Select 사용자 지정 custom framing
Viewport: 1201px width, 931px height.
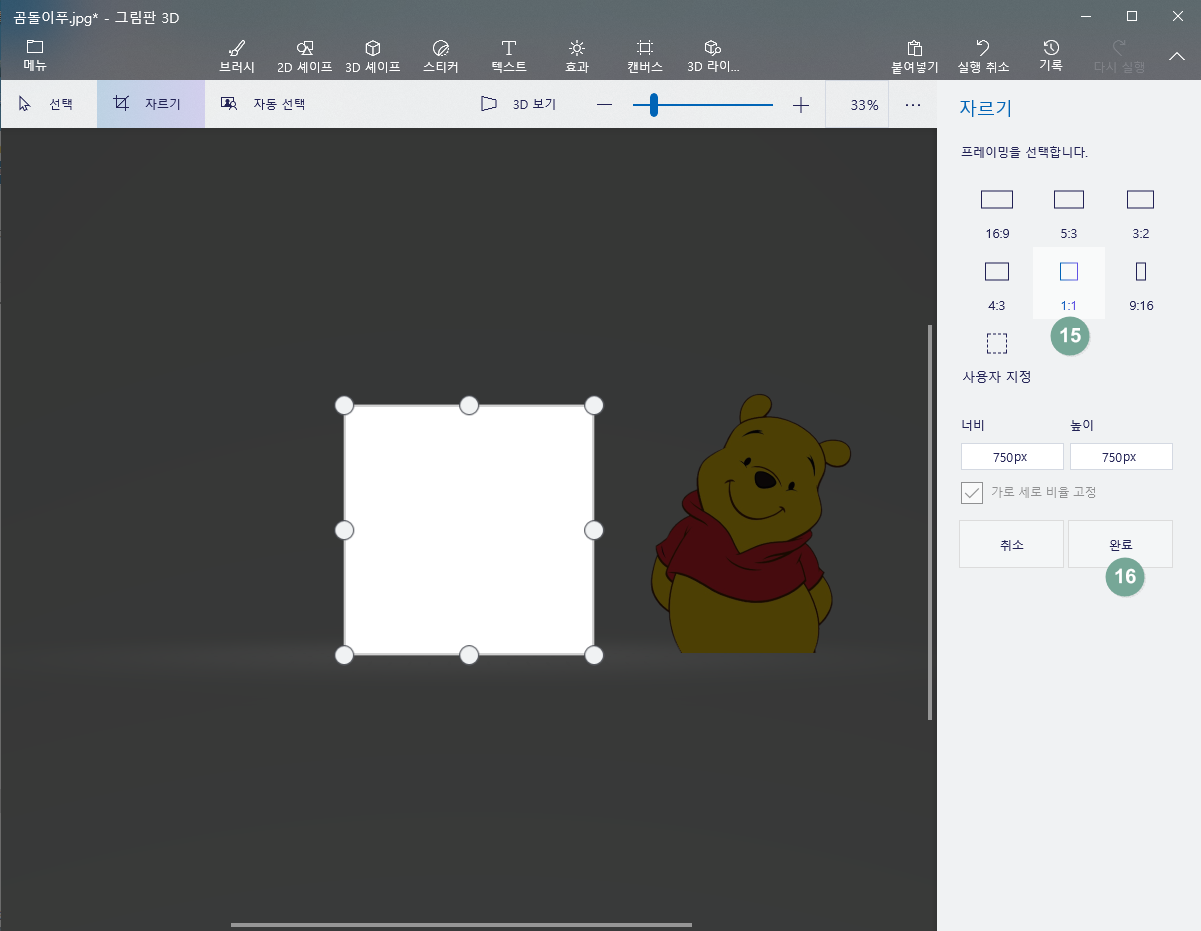point(997,357)
